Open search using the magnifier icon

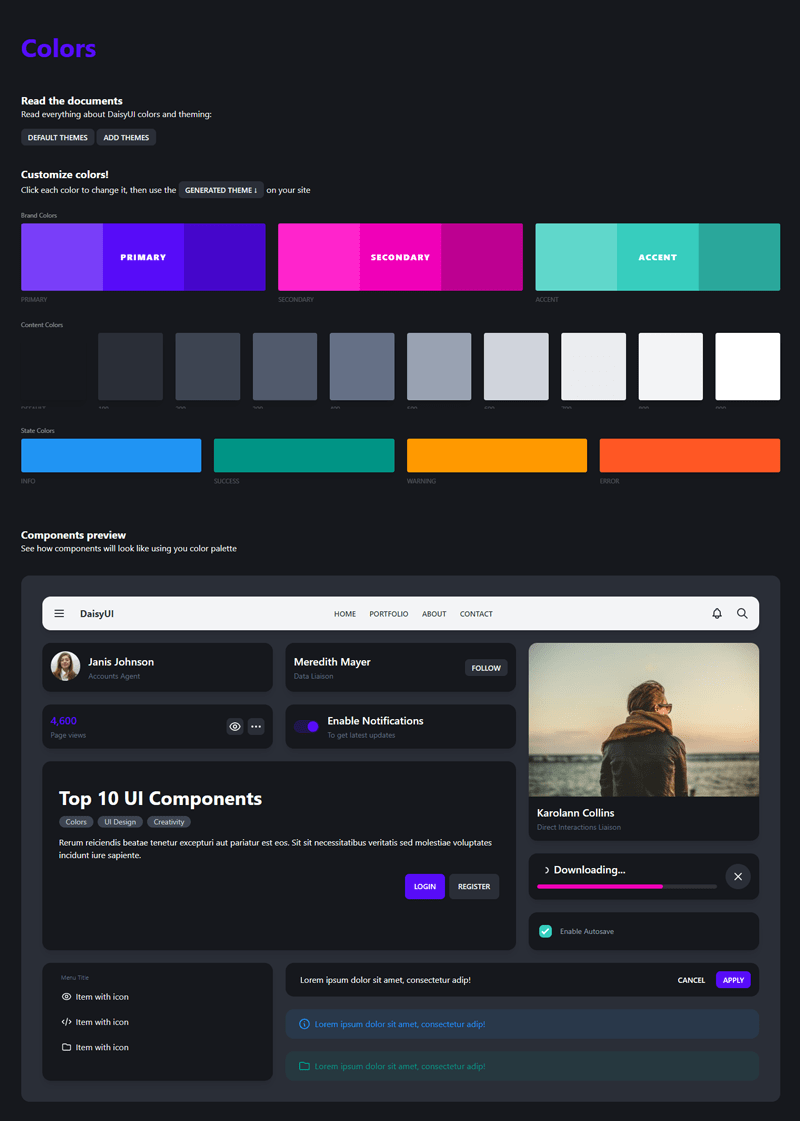coord(742,613)
